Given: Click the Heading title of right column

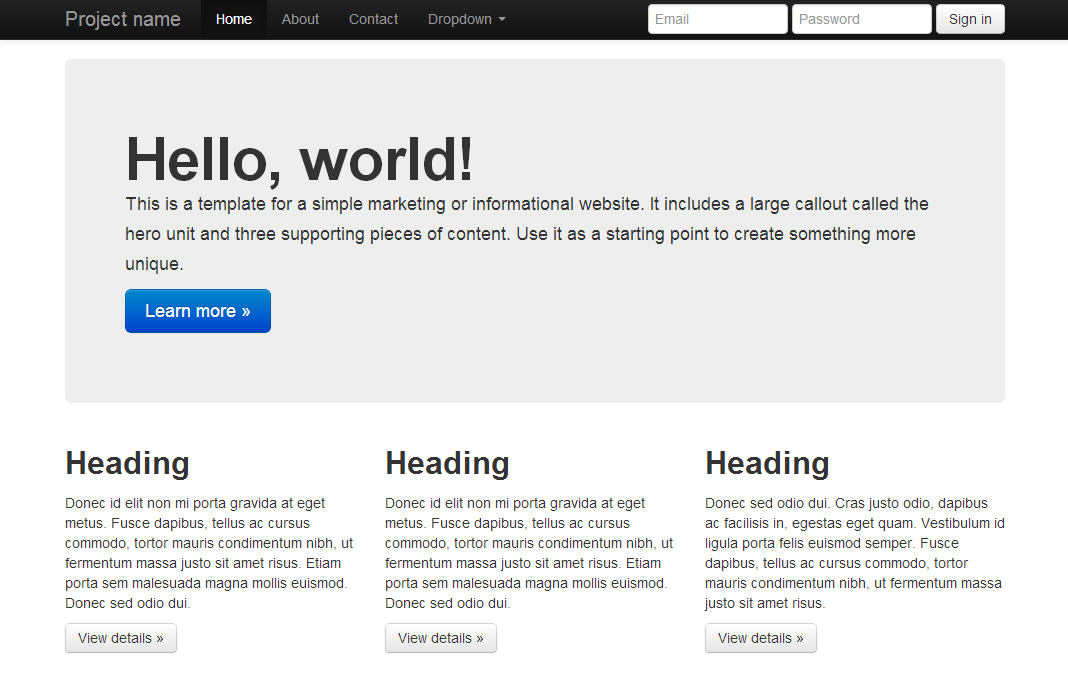Looking at the screenshot, I should [x=767, y=463].
